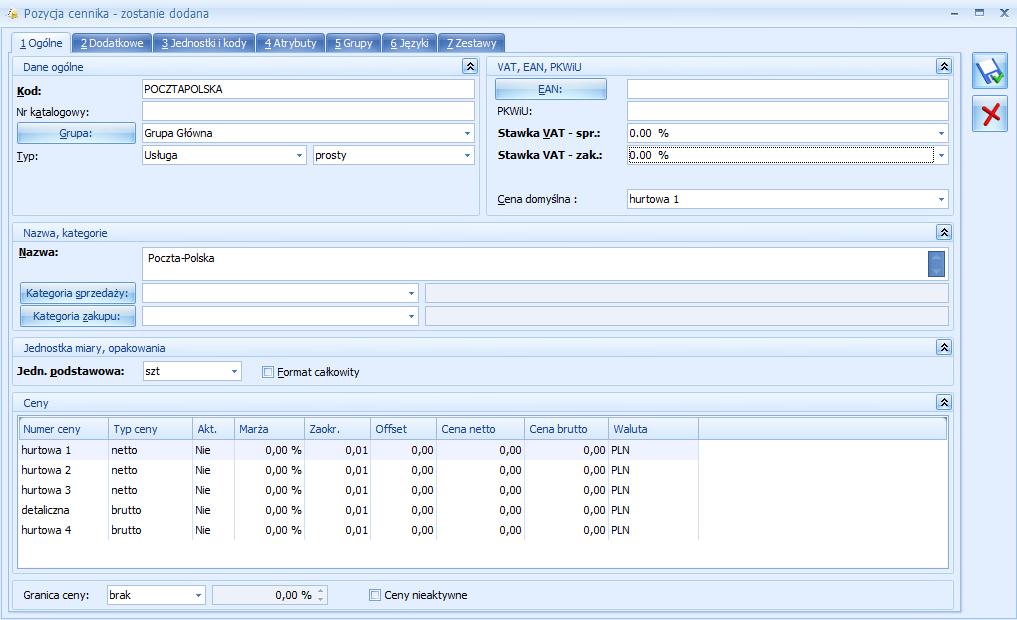Click the EAN code input field
Viewport: 1017px width, 620px height.
point(787,89)
